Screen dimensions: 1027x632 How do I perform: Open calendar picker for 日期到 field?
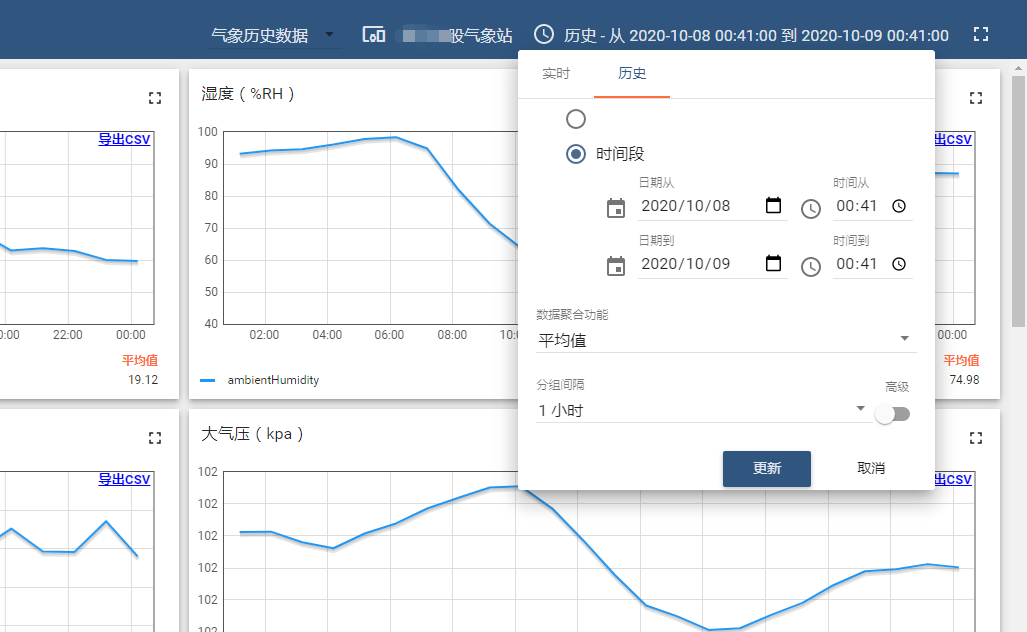[773, 264]
